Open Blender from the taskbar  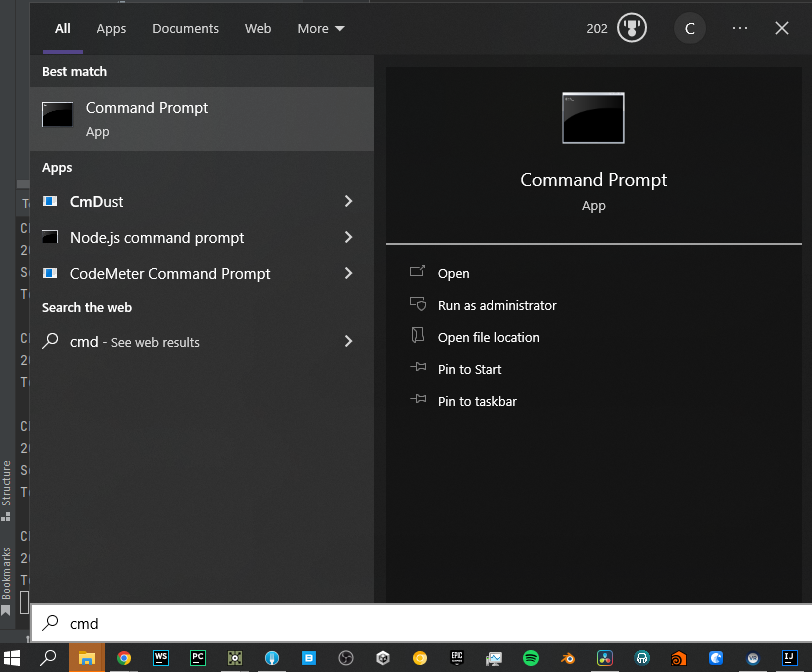click(x=568, y=658)
